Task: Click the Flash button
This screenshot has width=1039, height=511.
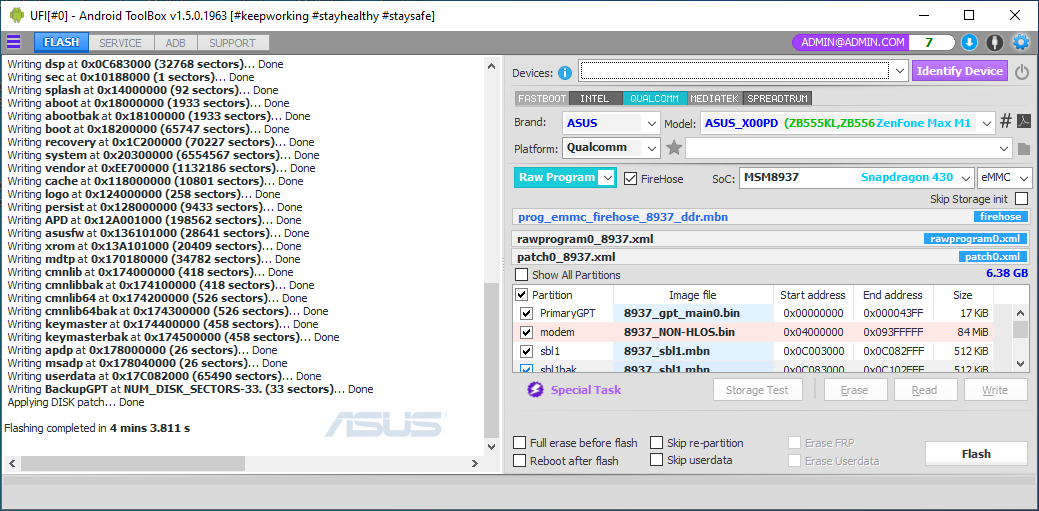Action: 976,454
